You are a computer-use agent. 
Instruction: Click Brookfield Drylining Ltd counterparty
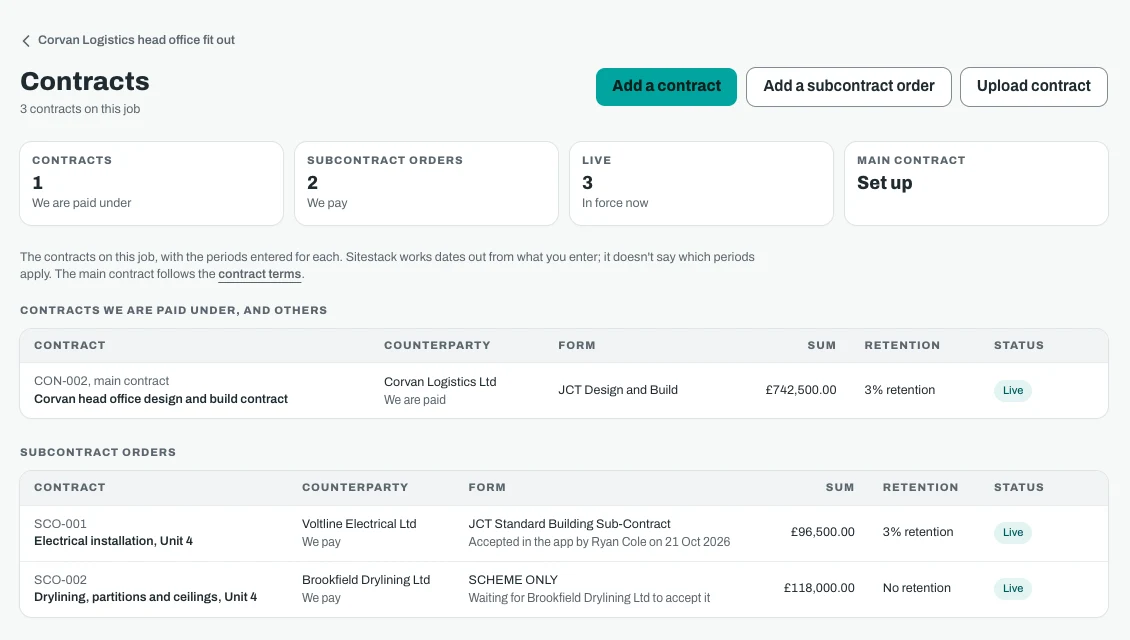click(x=366, y=580)
